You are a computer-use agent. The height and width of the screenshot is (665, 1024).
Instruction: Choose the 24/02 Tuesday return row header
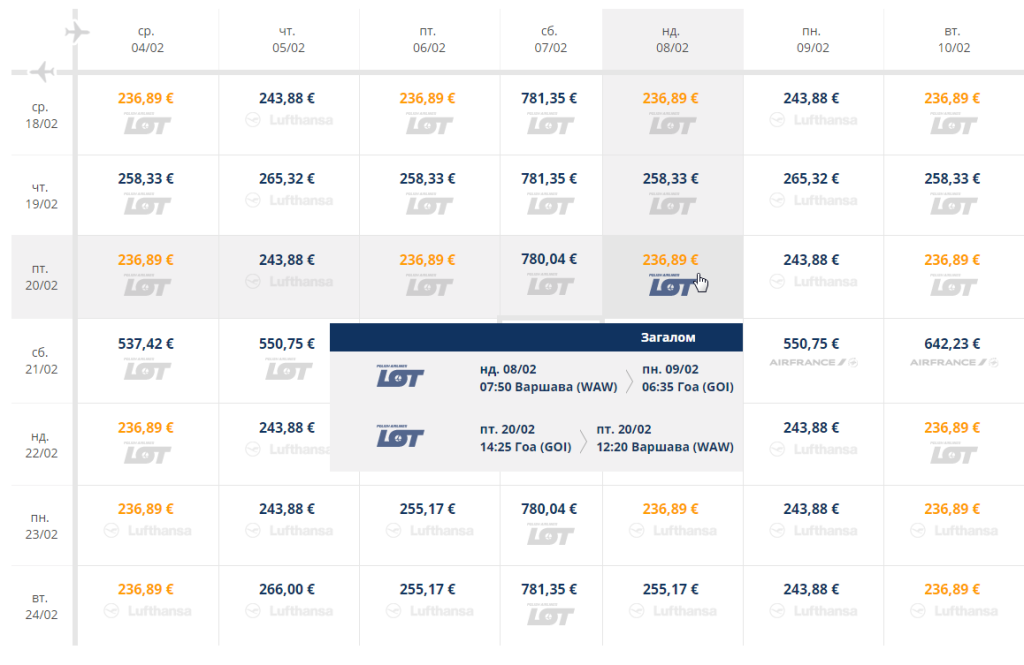[x=42, y=606]
